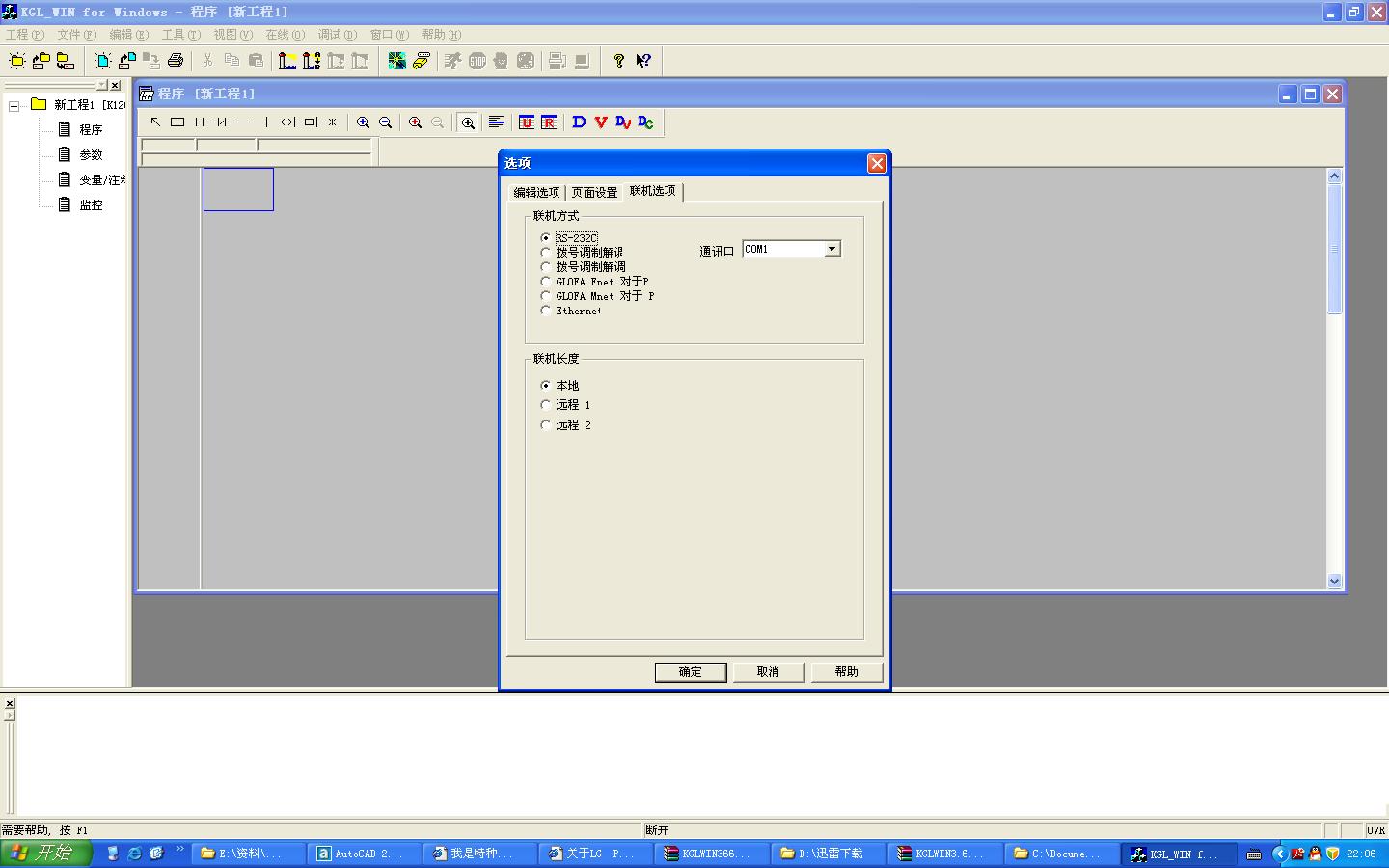Viewport: 1389px width, 868px height.
Task: Click the Print icon in toolbar
Action: tap(176, 61)
